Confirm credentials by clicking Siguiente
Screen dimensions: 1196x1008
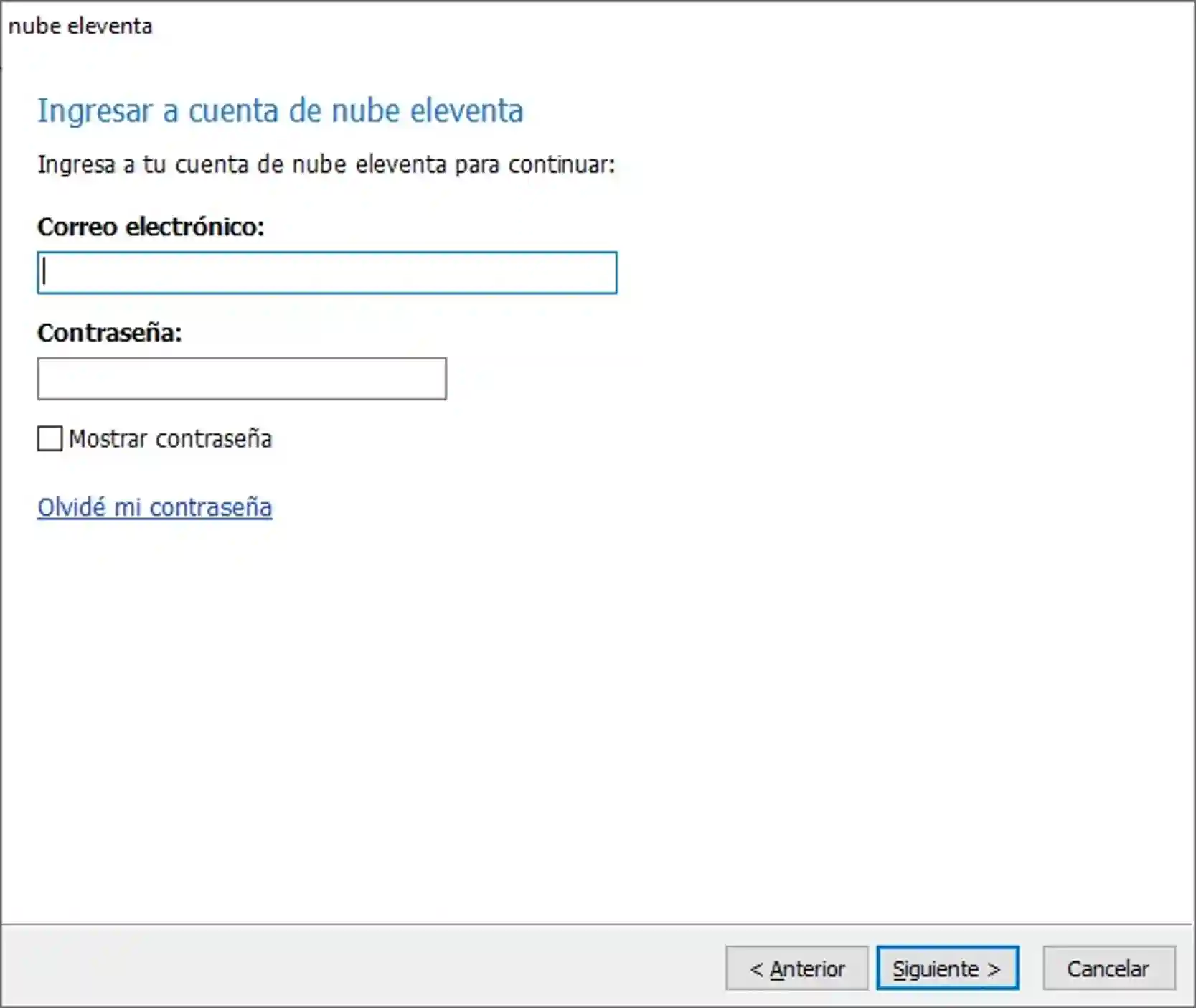[x=947, y=968]
